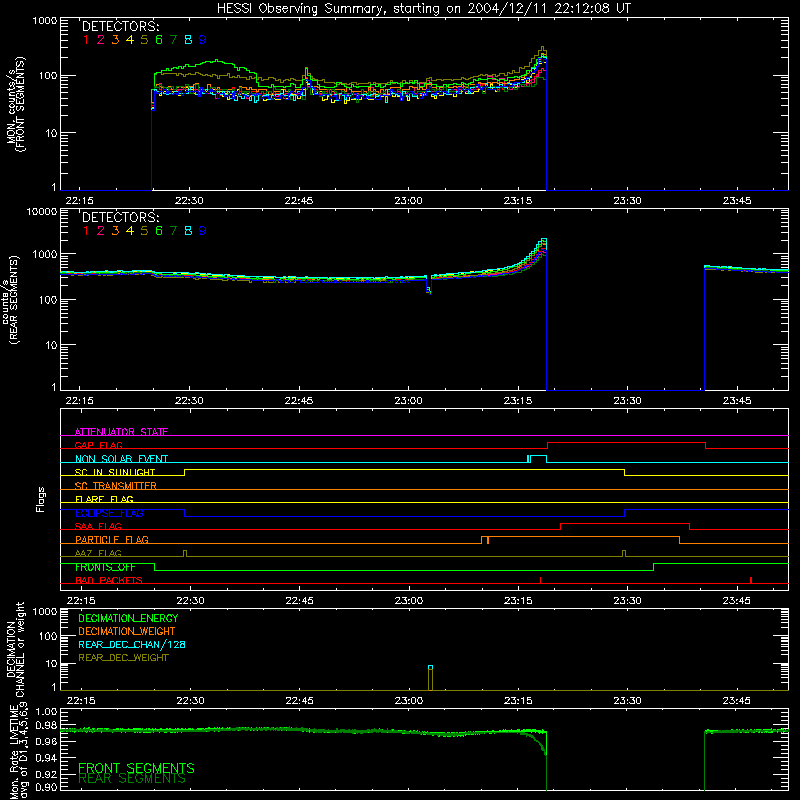Click the FLARE_FLAG label
The height and width of the screenshot is (800, 800).
(104, 499)
